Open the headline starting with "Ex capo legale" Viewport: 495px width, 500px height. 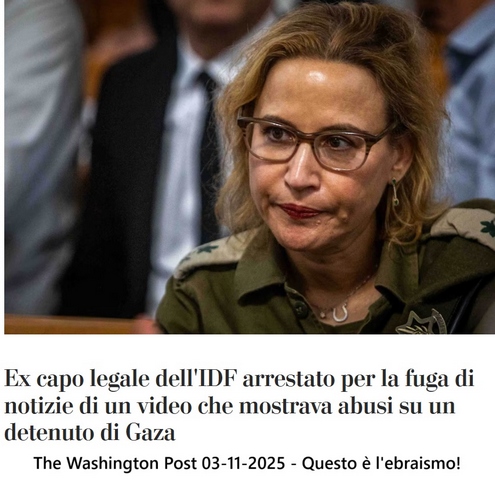click(x=239, y=406)
